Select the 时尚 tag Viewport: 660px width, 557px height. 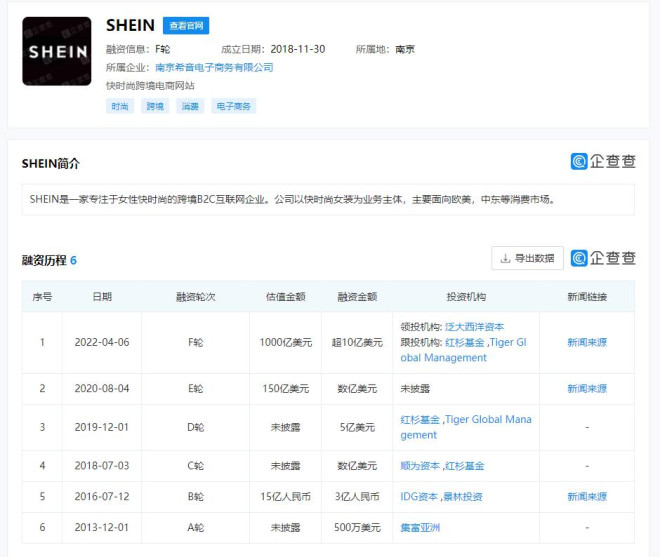click(120, 106)
